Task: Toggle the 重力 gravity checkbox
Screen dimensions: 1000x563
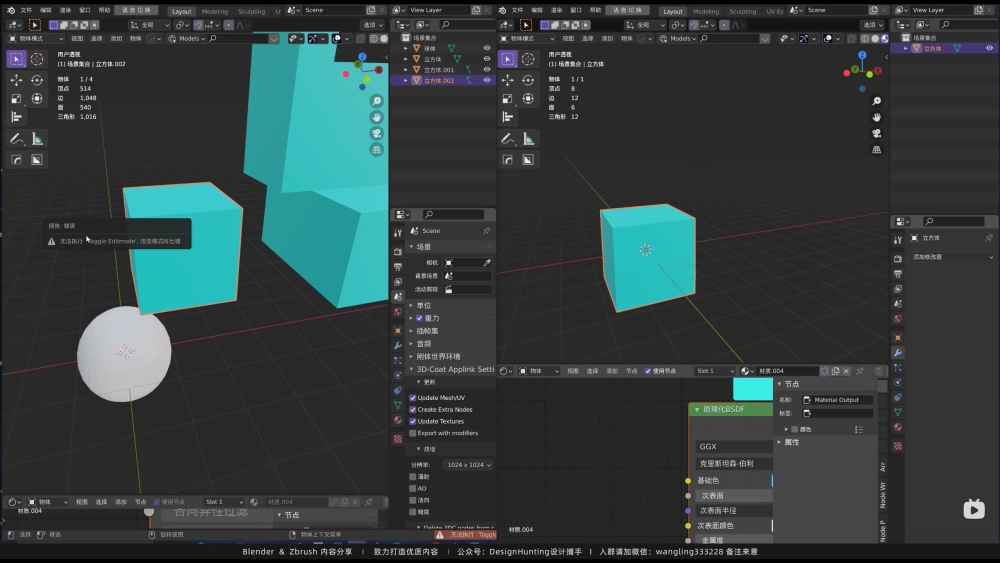Action: pyautogui.click(x=420, y=318)
